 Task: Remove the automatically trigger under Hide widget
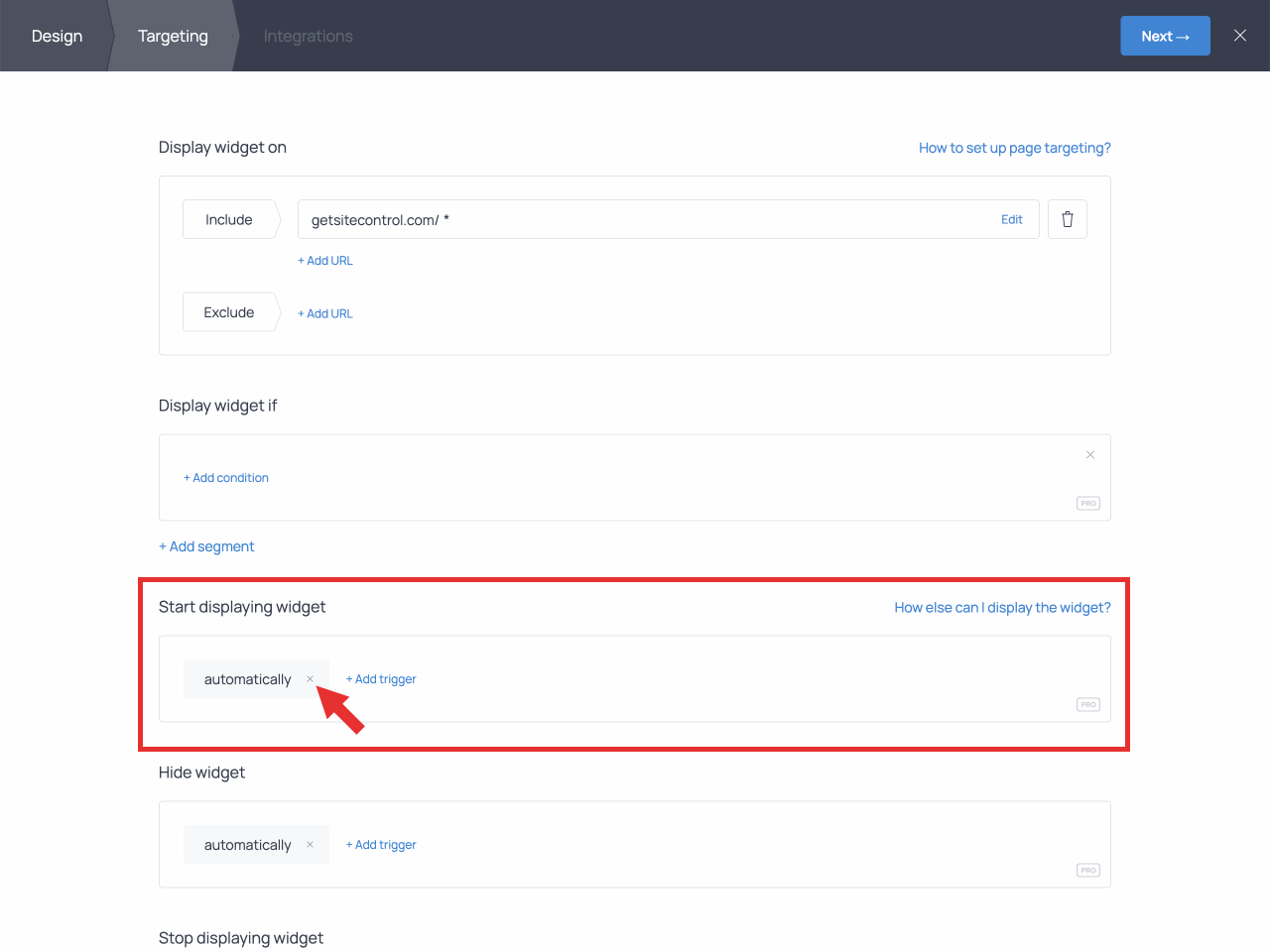click(310, 845)
